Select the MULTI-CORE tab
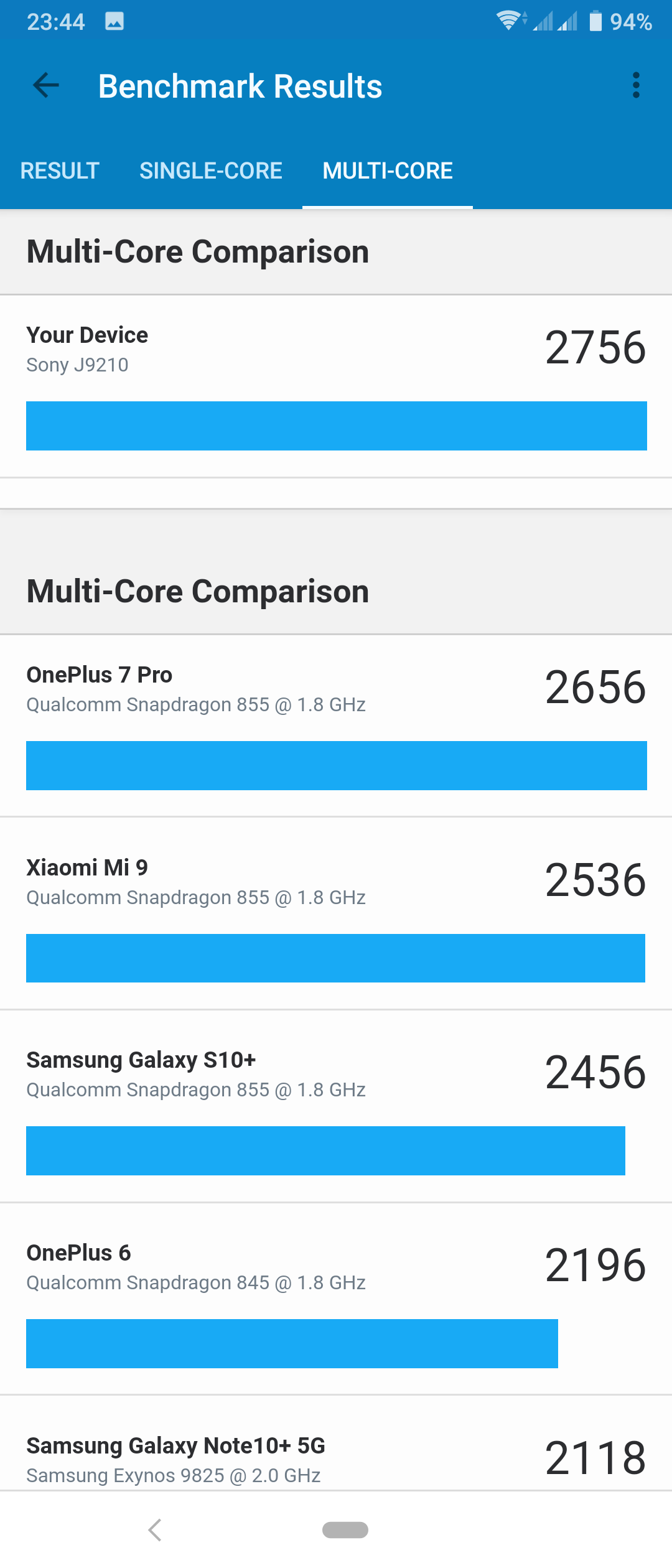 [x=388, y=170]
